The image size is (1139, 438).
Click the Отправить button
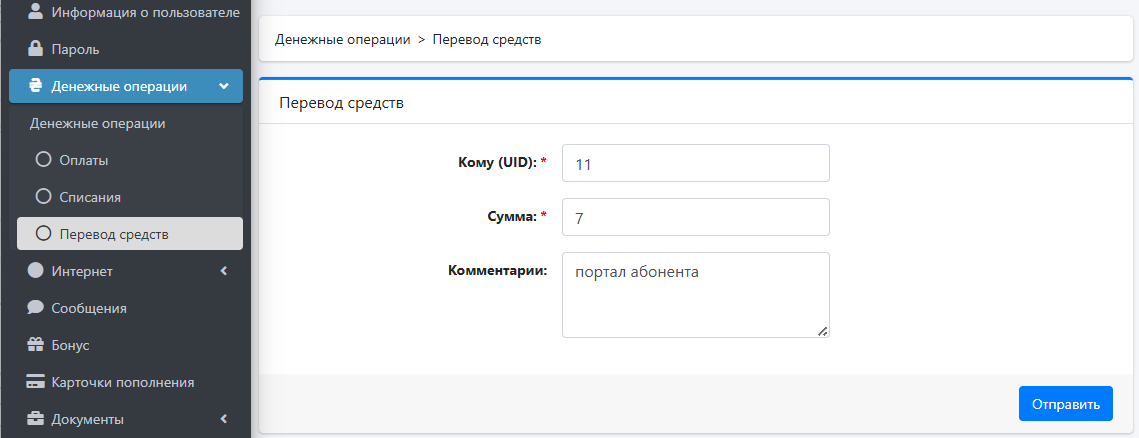[x=1066, y=403]
